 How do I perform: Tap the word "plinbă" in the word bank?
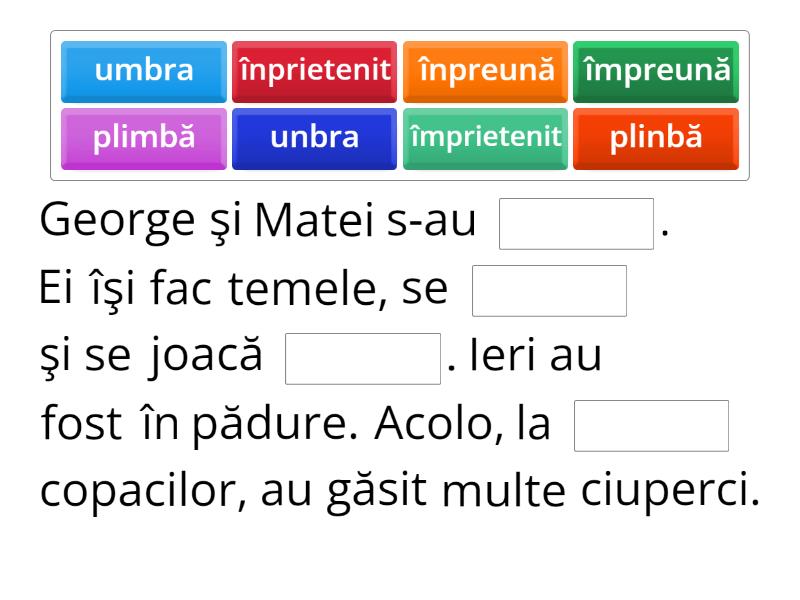(656, 139)
